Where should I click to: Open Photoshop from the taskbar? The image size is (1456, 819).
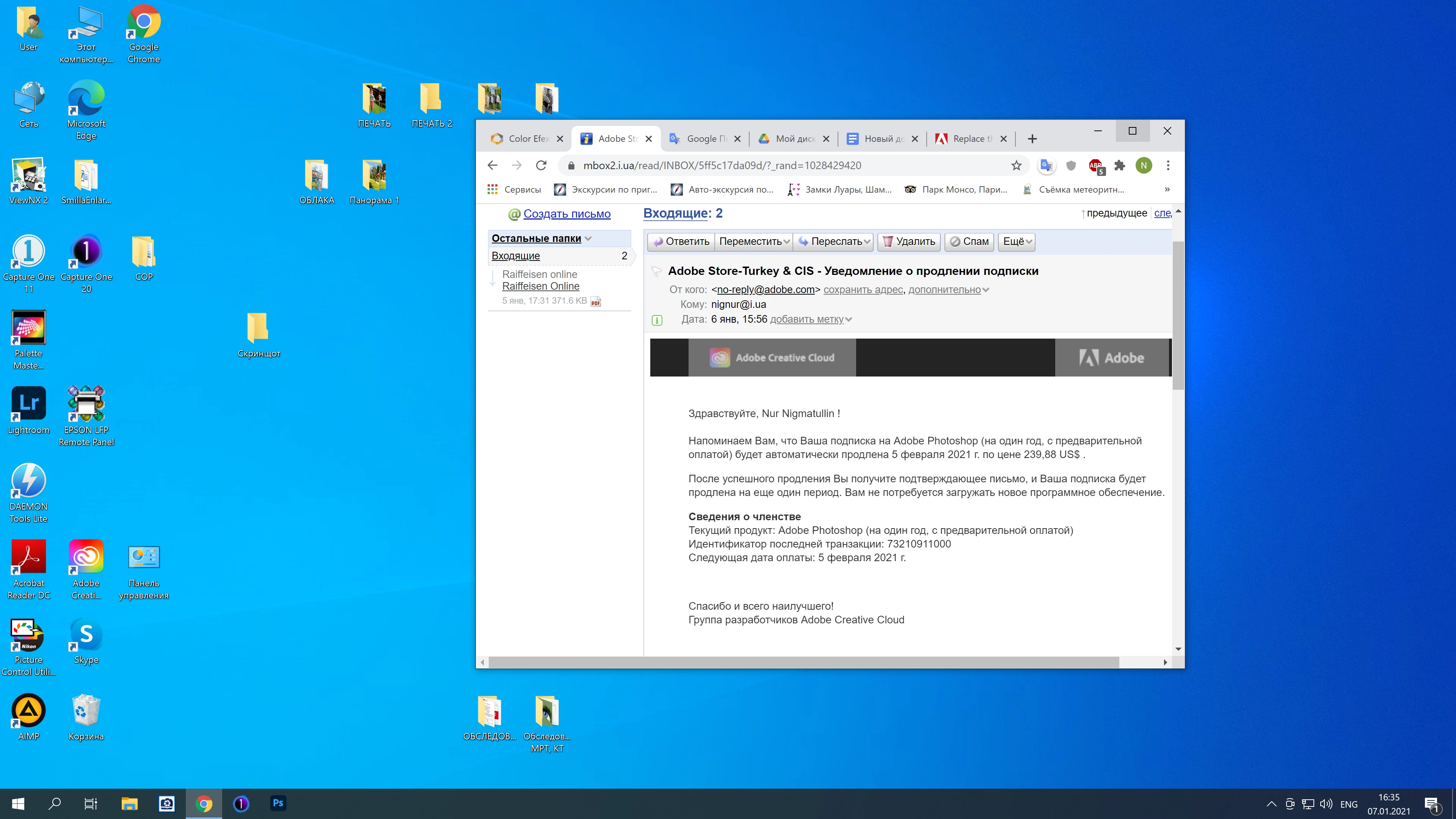click(278, 803)
